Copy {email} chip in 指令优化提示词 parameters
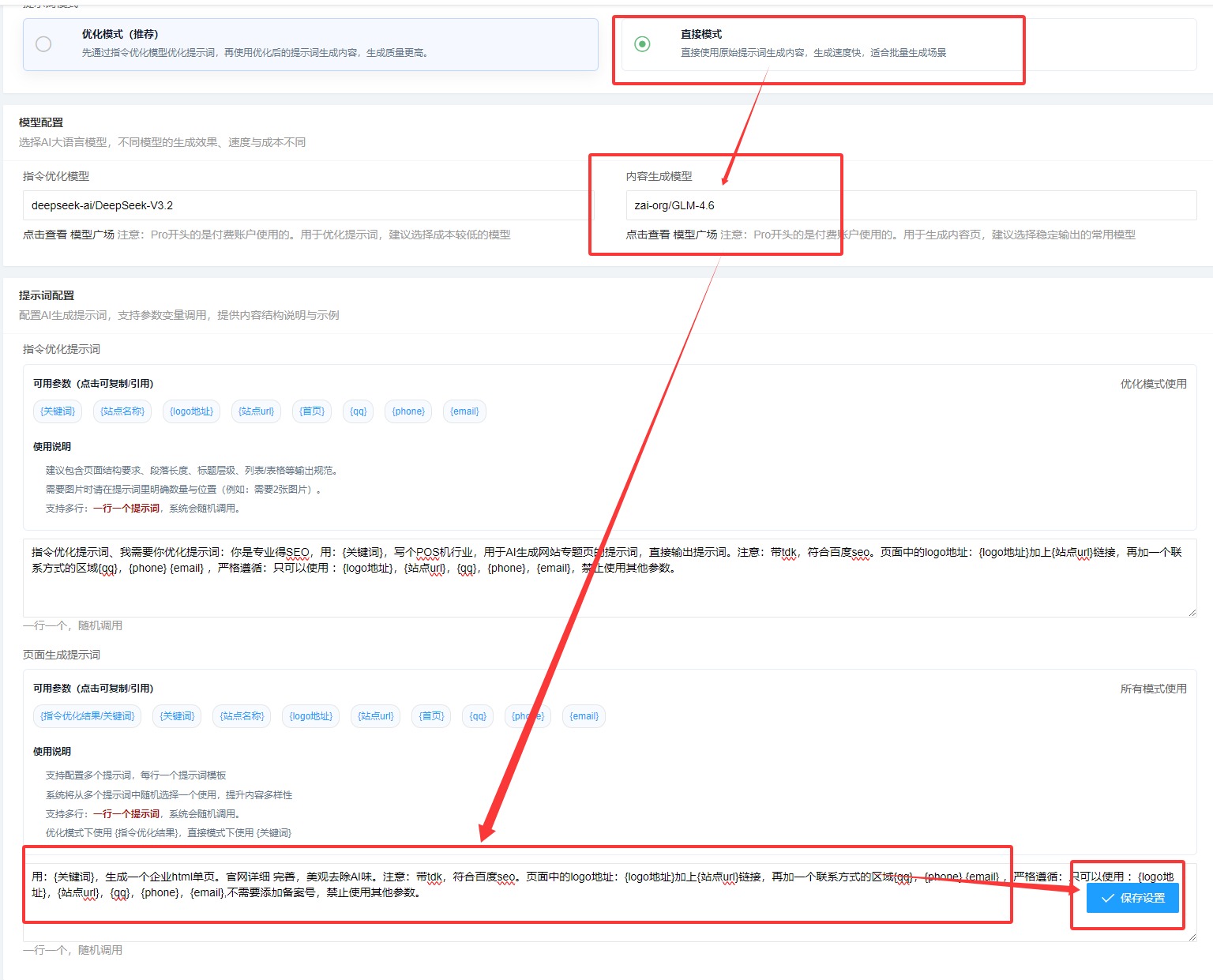The height and width of the screenshot is (980, 1213). click(464, 411)
